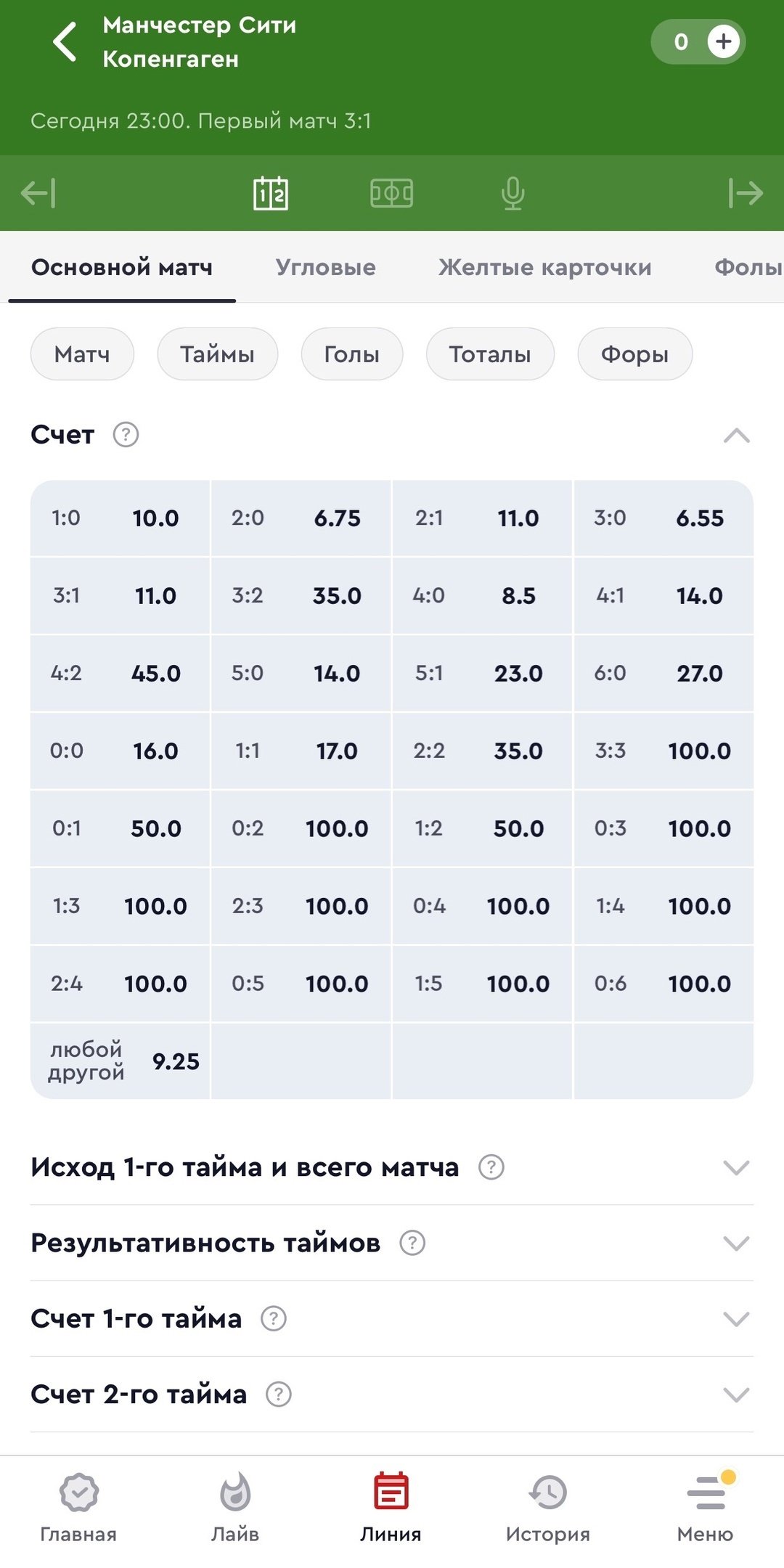This screenshot has height=1568, width=784.
Task: Tap the help icon beside Счет
Action: 126,435
